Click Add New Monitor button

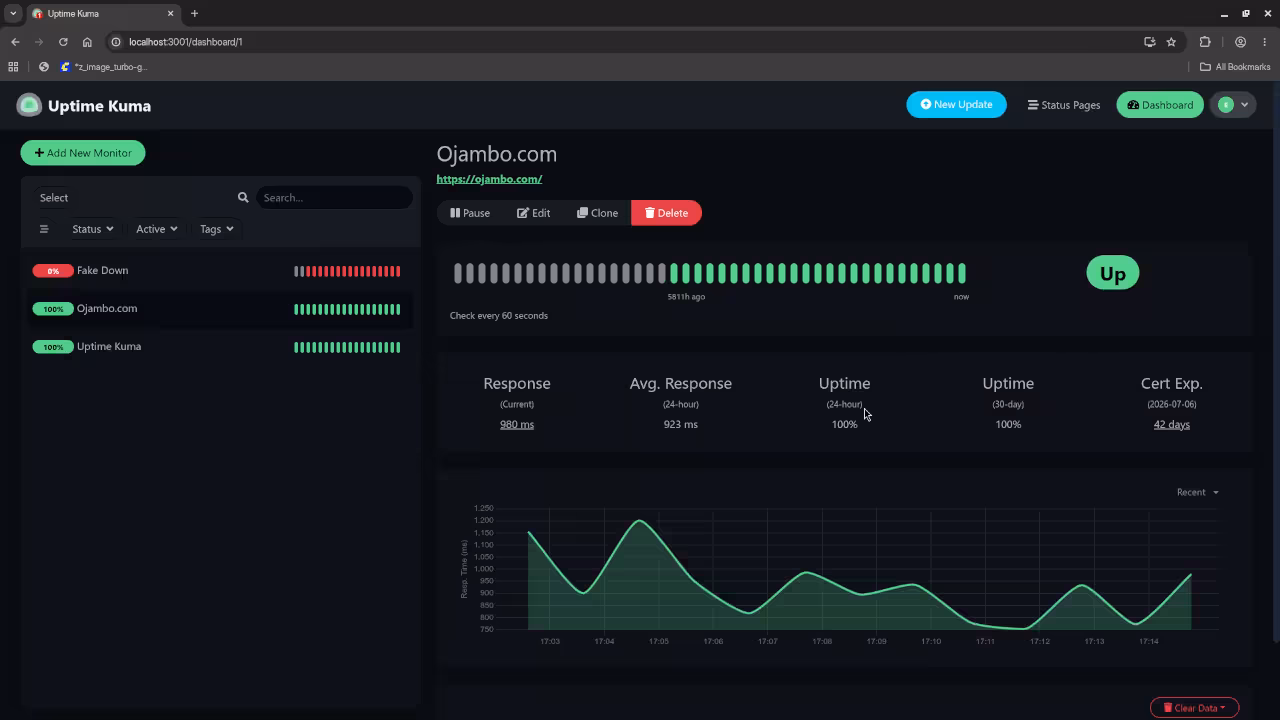pyautogui.click(x=83, y=153)
